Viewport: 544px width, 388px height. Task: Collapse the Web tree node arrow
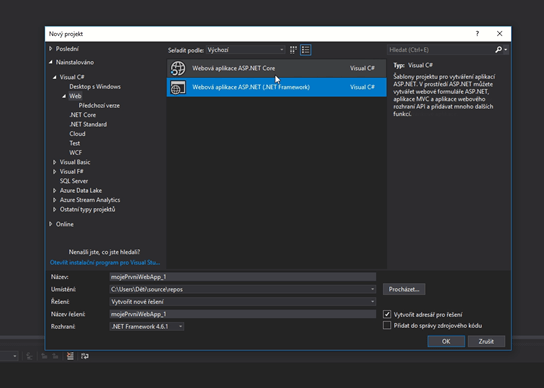[64, 96]
